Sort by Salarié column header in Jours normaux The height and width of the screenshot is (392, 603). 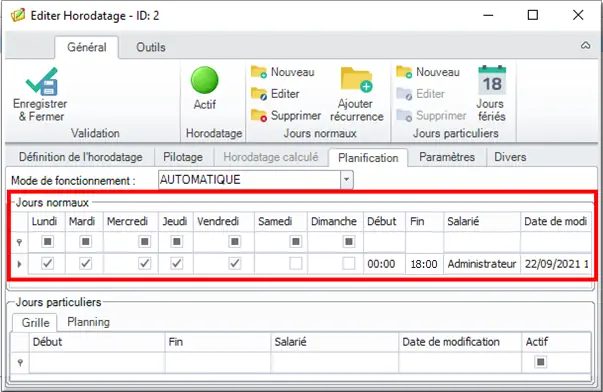pyautogui.click(x=482, y=222)
